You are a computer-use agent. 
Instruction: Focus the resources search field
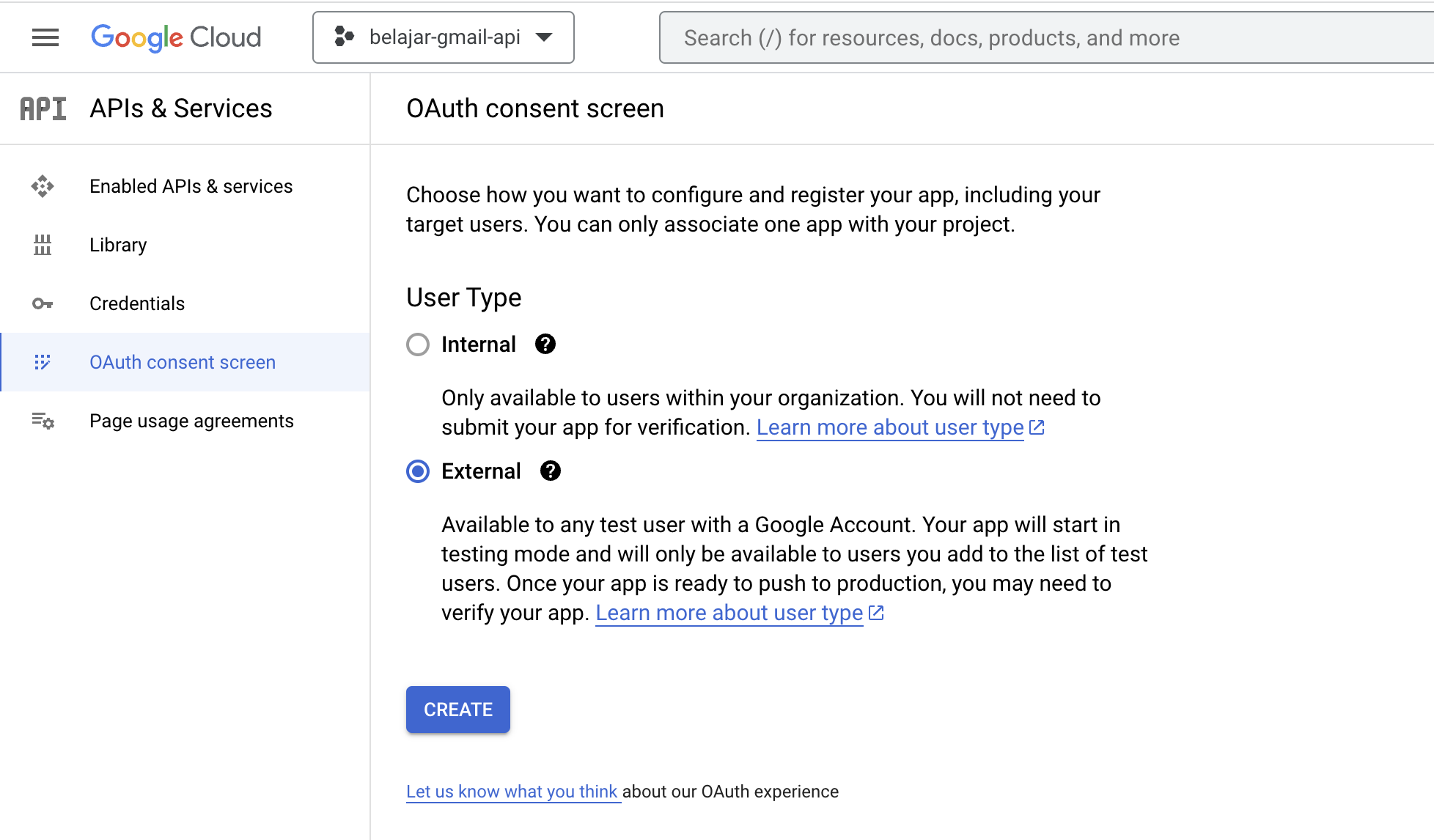click(1046, 37)
